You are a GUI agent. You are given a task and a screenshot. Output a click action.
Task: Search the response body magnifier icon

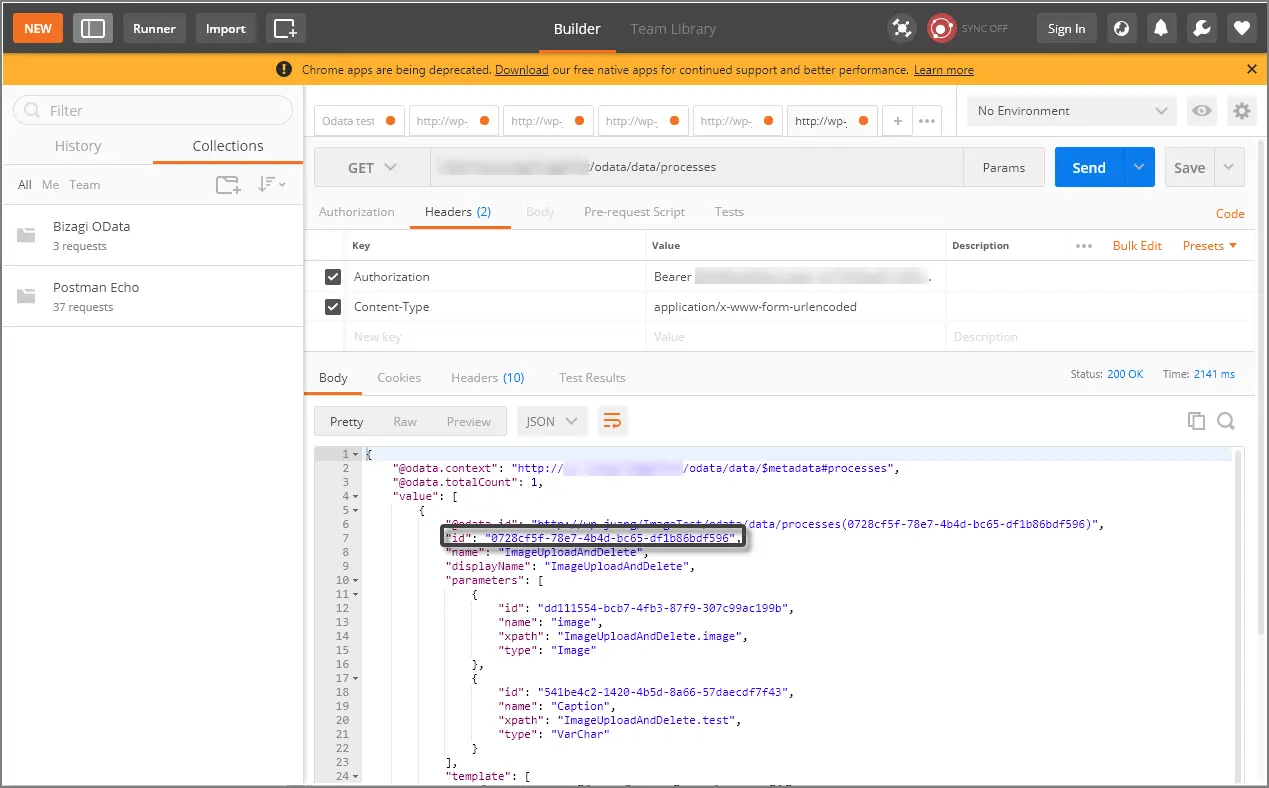[1226, 421]
